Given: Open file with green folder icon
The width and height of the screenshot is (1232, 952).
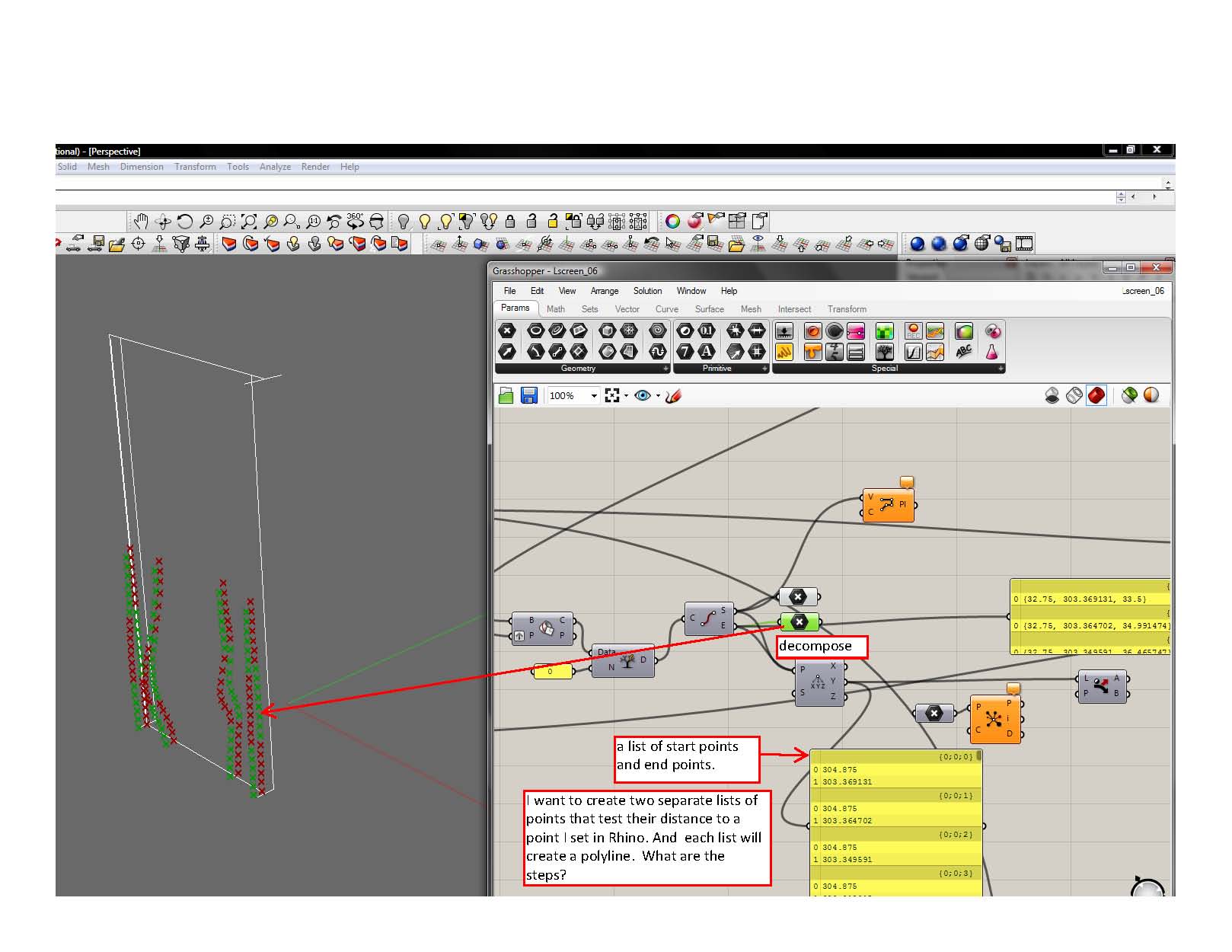Looking at the screenshot, I should [506, 395].
